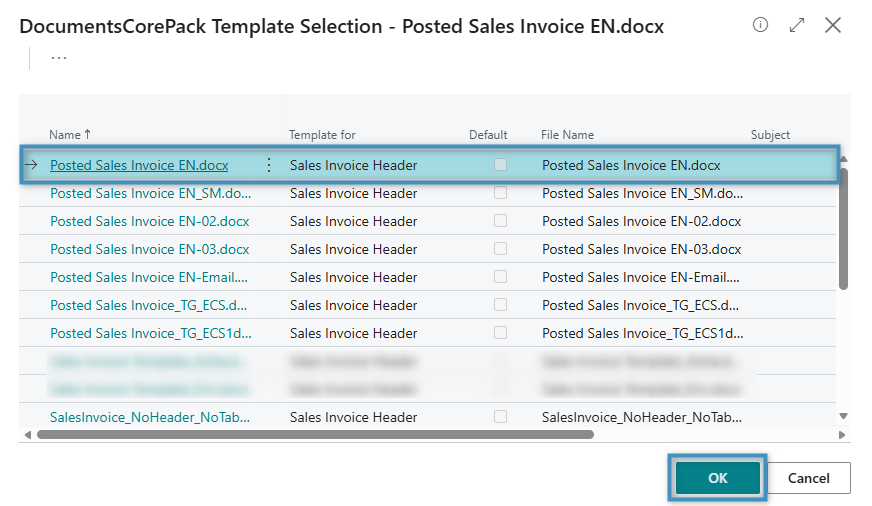Select File Name cell SalesInvoice_NoHeader_NoTab

[642, 417]
